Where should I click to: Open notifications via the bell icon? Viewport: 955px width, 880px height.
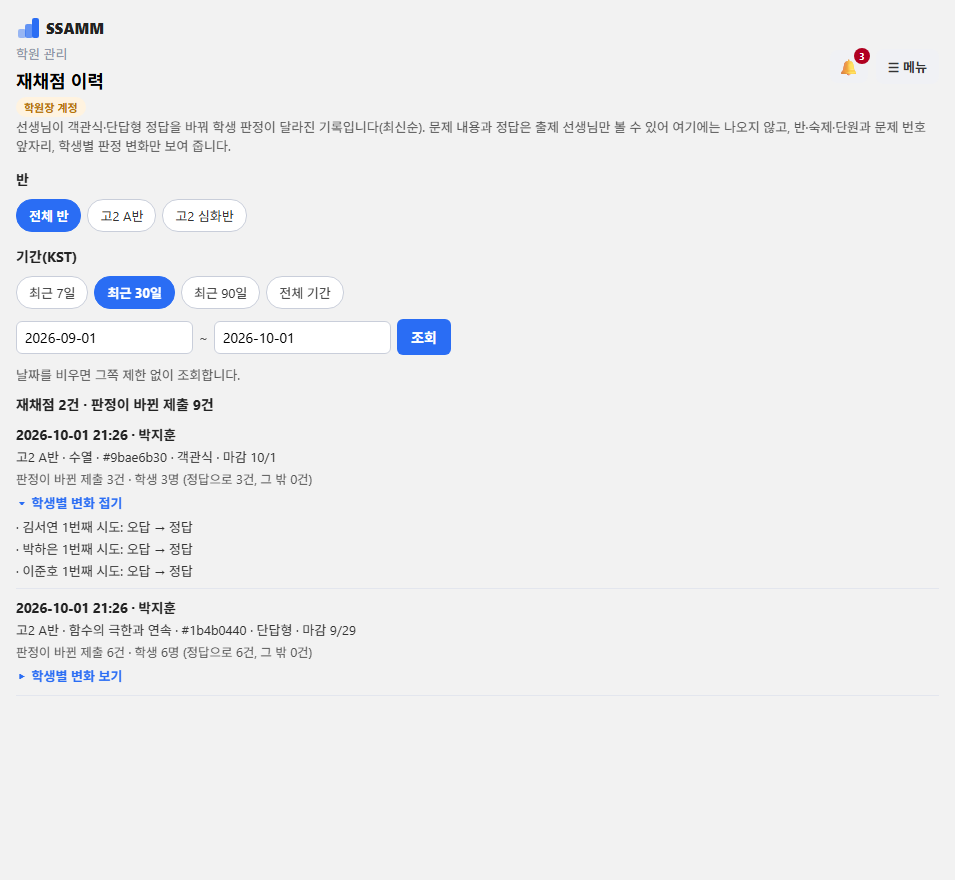click(x=848, y=67)
